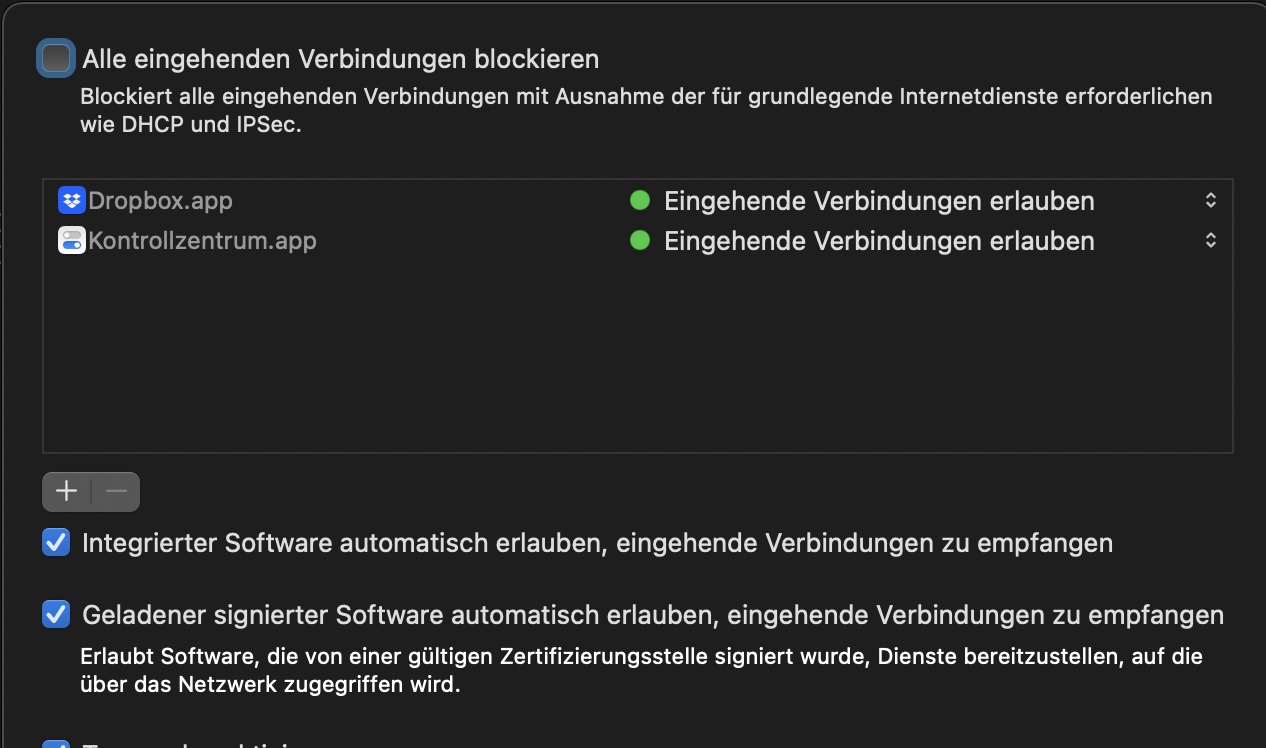This screenshot has height=748, width=1266.
Task: Click the 'Integrierter Software automatisch erlauben' label text
Action: coord(597,543)
